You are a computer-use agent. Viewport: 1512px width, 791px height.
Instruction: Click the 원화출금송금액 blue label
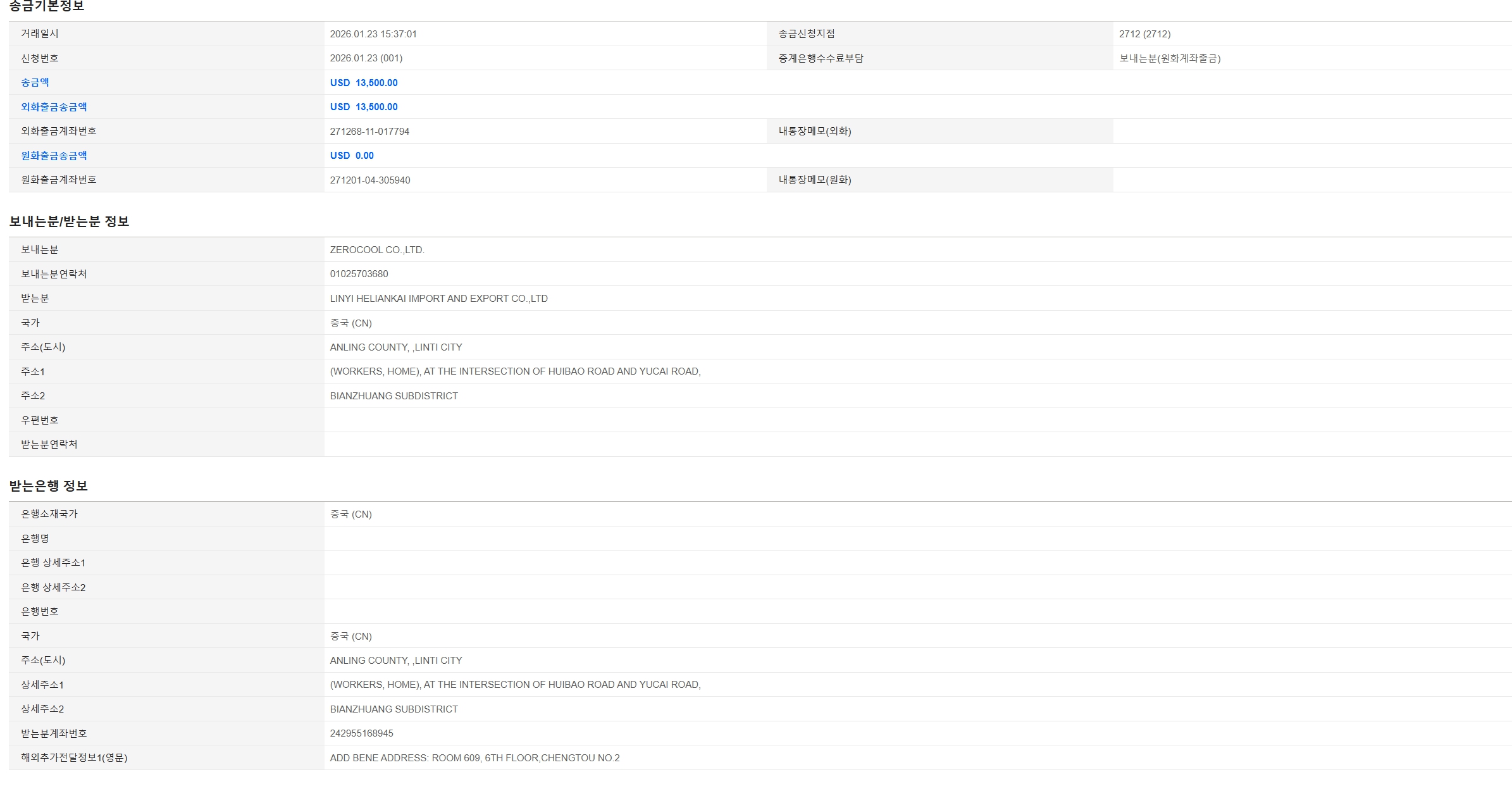[x=54, y=156]
